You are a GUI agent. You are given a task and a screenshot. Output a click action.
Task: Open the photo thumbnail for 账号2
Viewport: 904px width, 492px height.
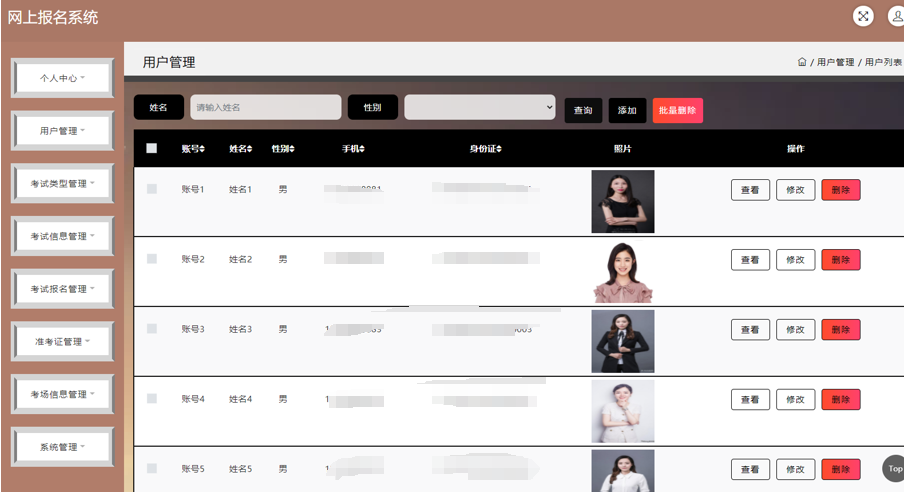pyautogui.click(x=623, y=272)
